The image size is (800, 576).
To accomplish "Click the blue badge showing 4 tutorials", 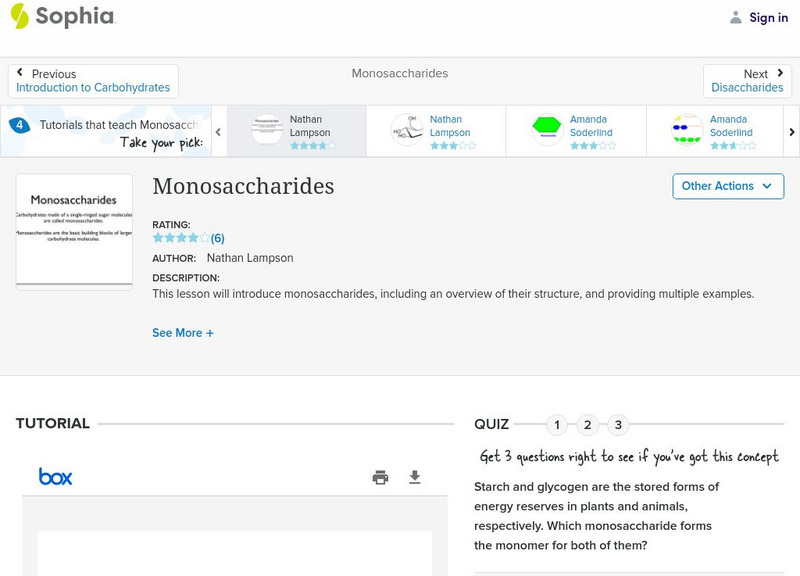I will [x=22, y=124].
